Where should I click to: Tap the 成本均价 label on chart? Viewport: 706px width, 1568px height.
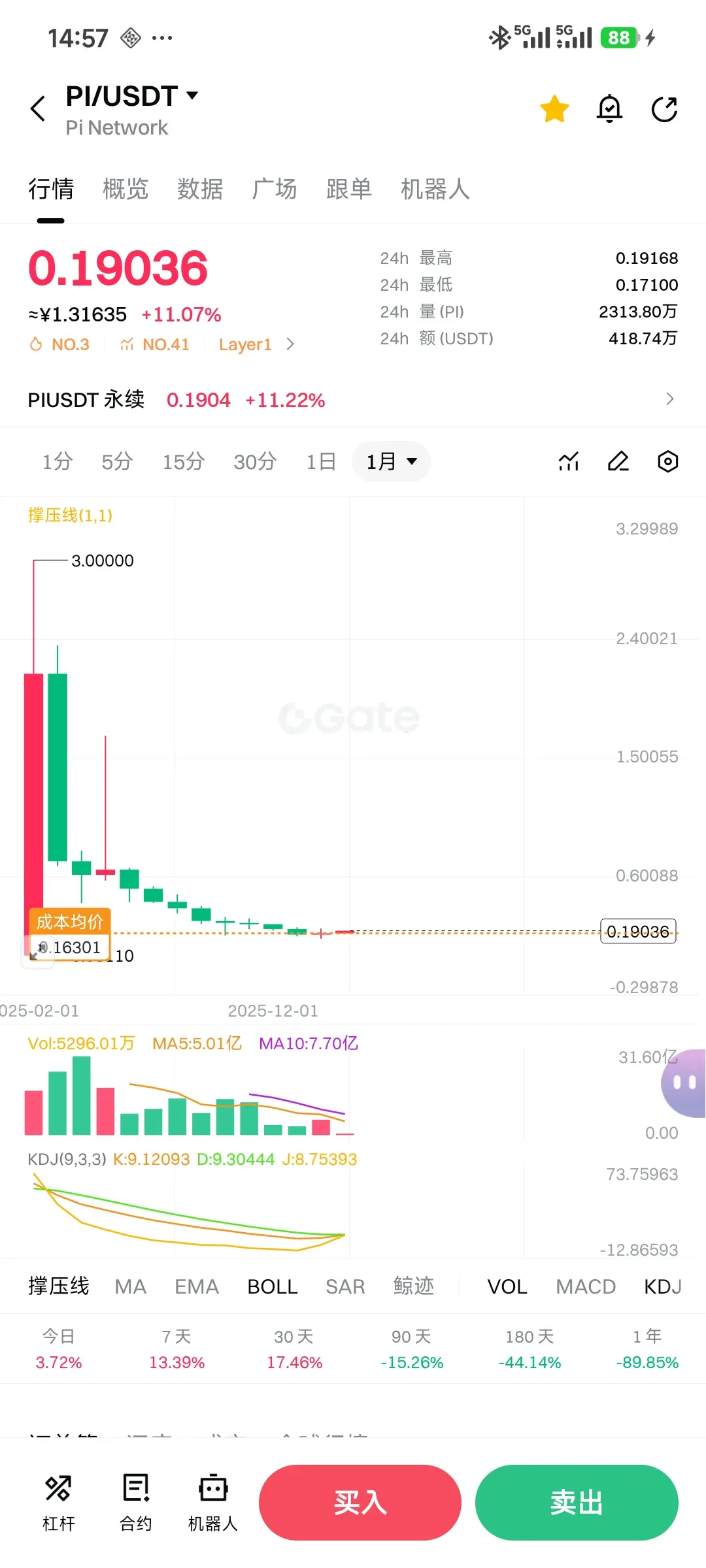pos(69,921)
